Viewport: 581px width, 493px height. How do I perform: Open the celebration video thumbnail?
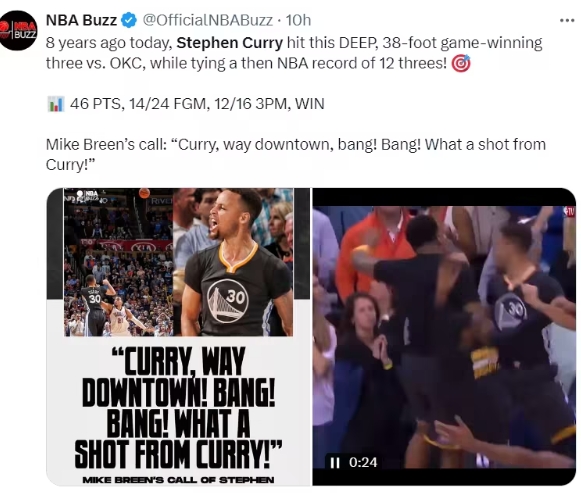click(x=444, y=337)
